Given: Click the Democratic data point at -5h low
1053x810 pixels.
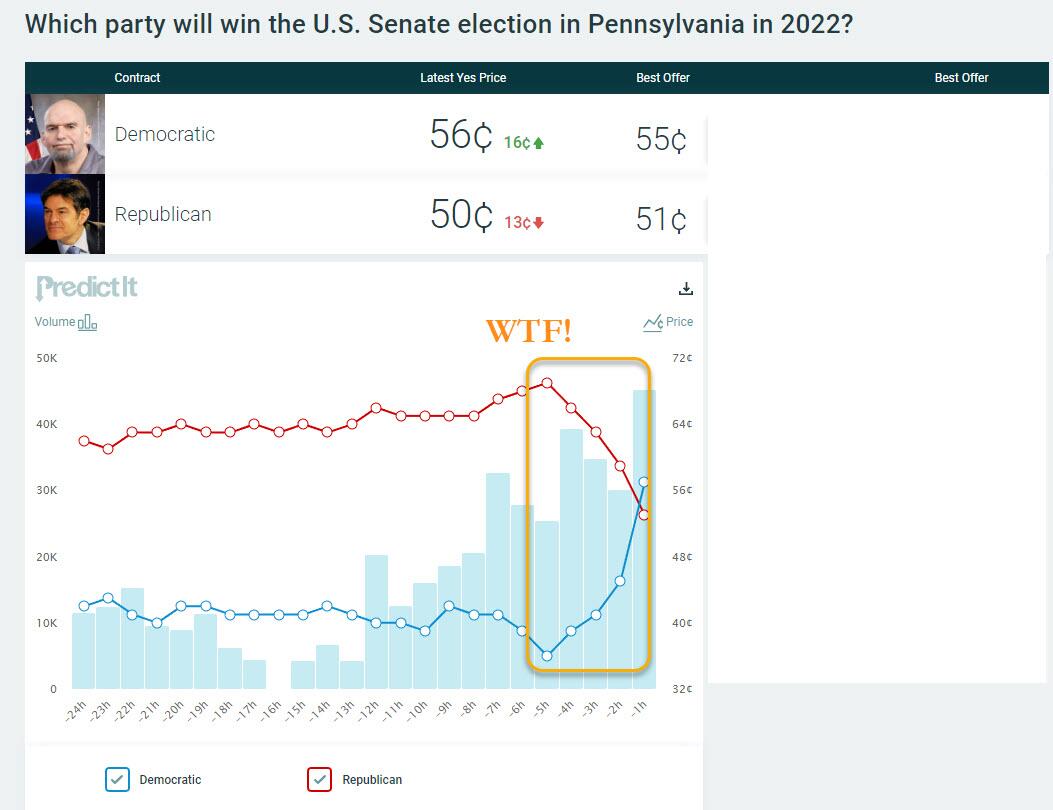Looking at the screenshot, I should point(547,656).
